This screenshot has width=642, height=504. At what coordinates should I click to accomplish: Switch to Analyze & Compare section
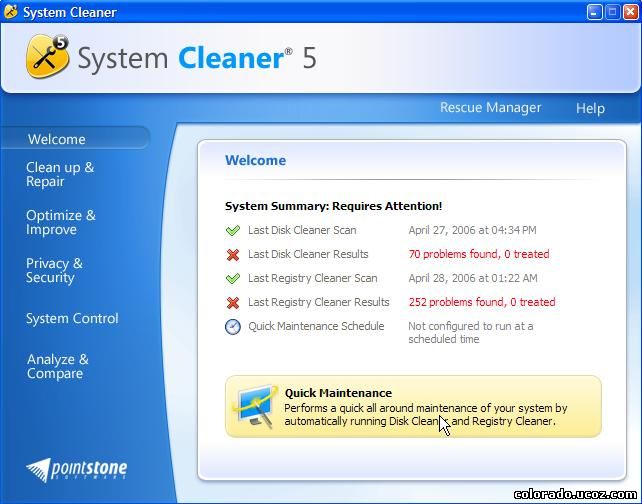57,366
